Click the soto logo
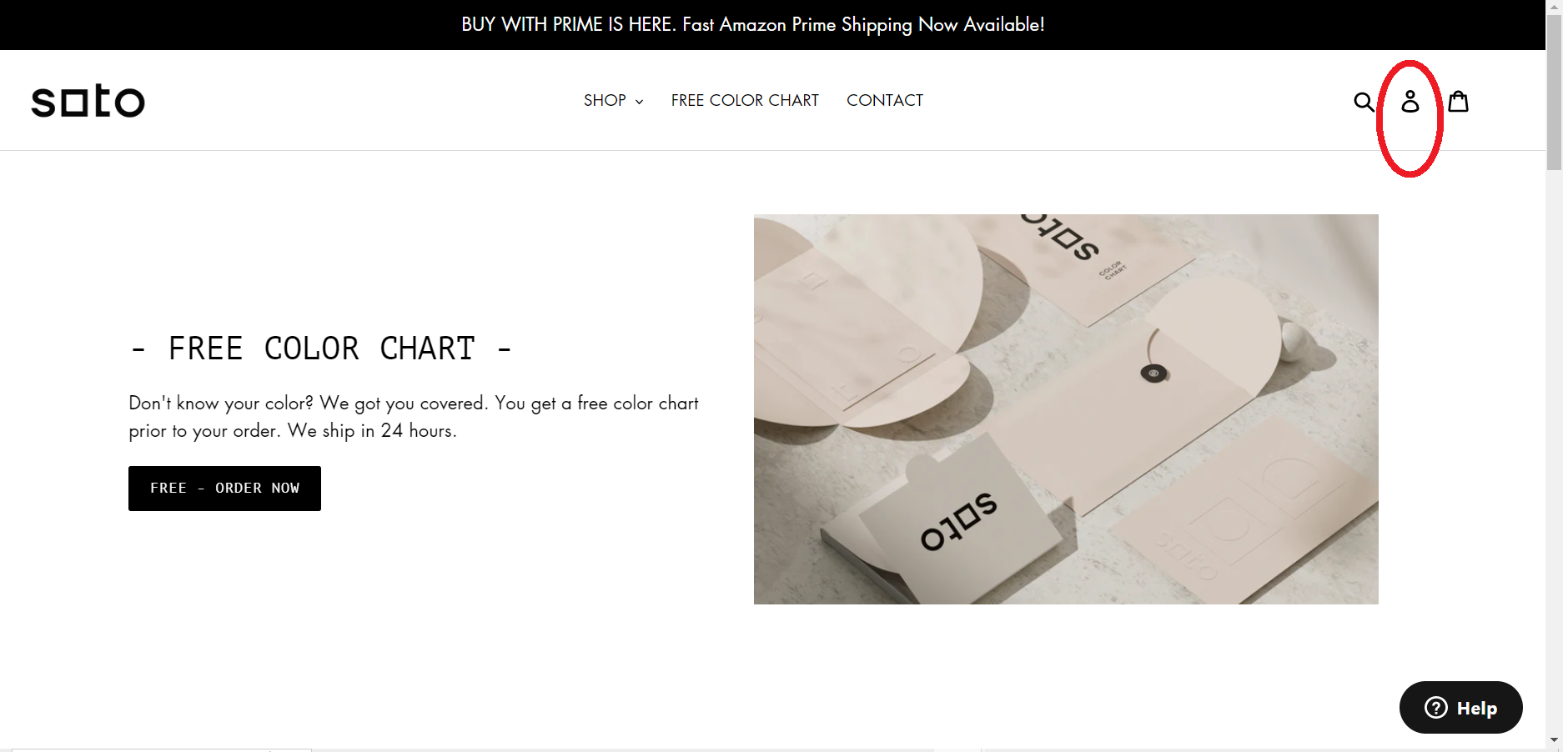Viewport: 1568px width, 752px height. [x=88, y=101]
